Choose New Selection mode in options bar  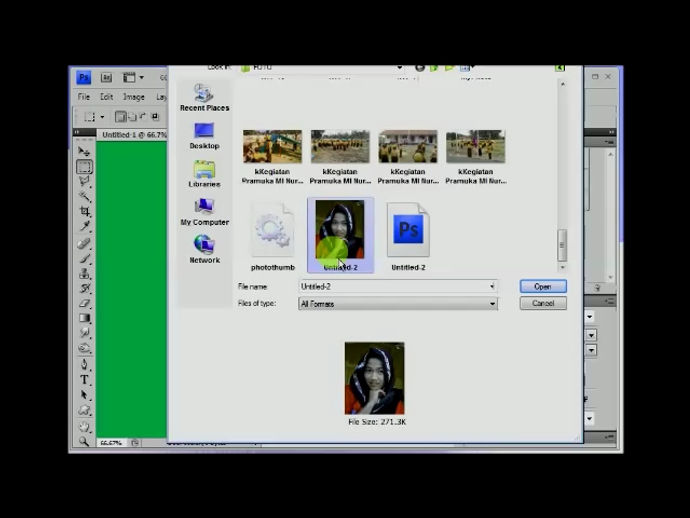pos(120,117)
